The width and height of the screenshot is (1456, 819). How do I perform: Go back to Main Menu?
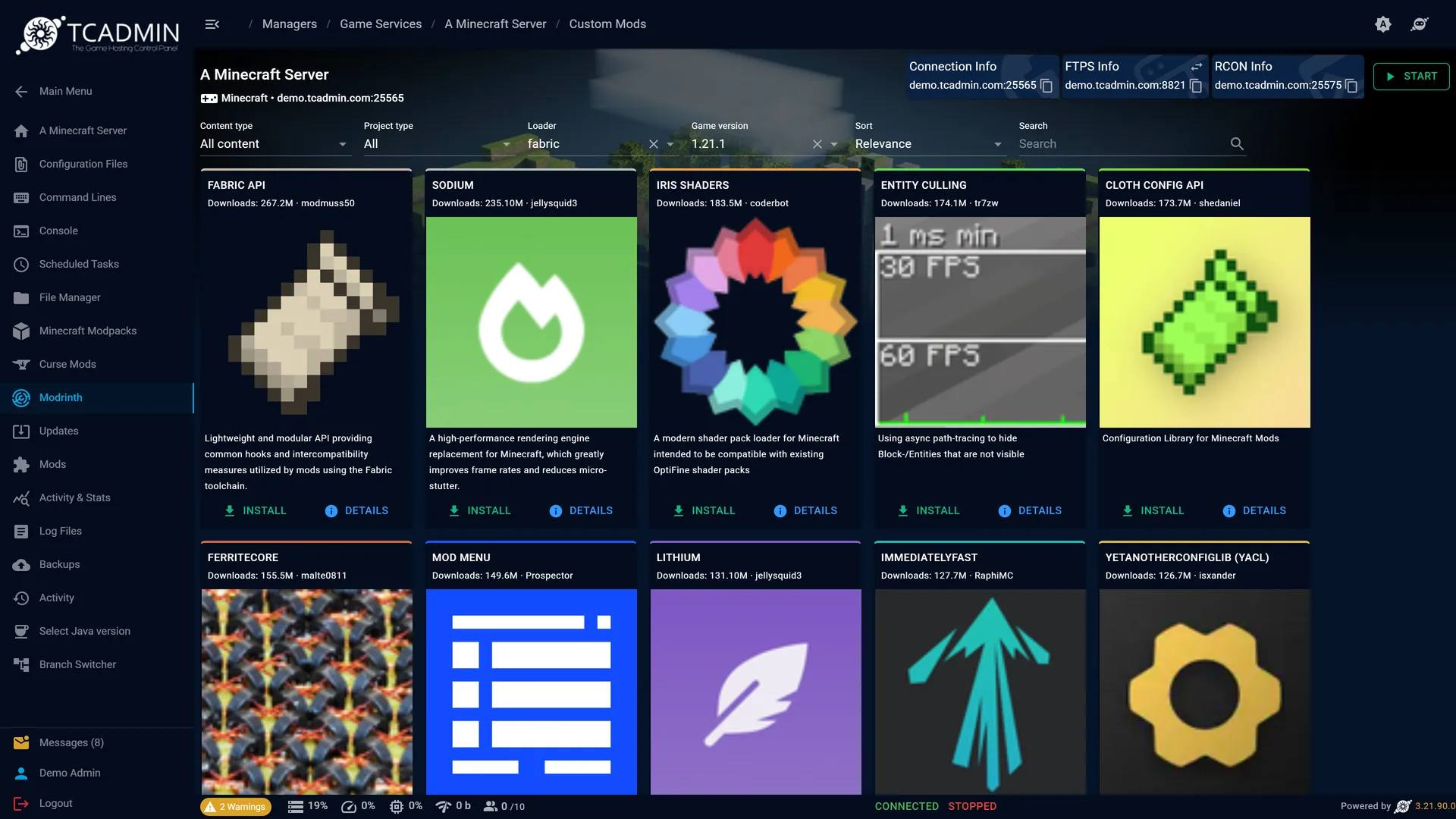point(97,91)
